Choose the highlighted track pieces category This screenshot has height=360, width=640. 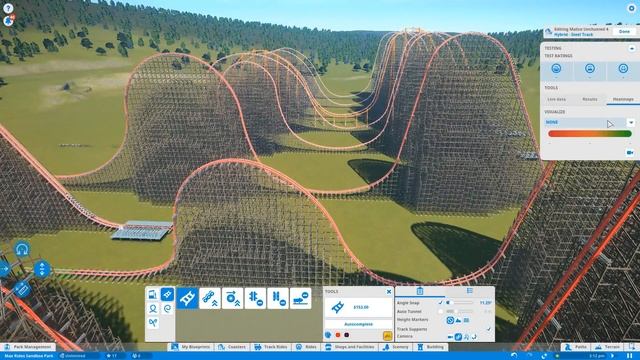167,294
